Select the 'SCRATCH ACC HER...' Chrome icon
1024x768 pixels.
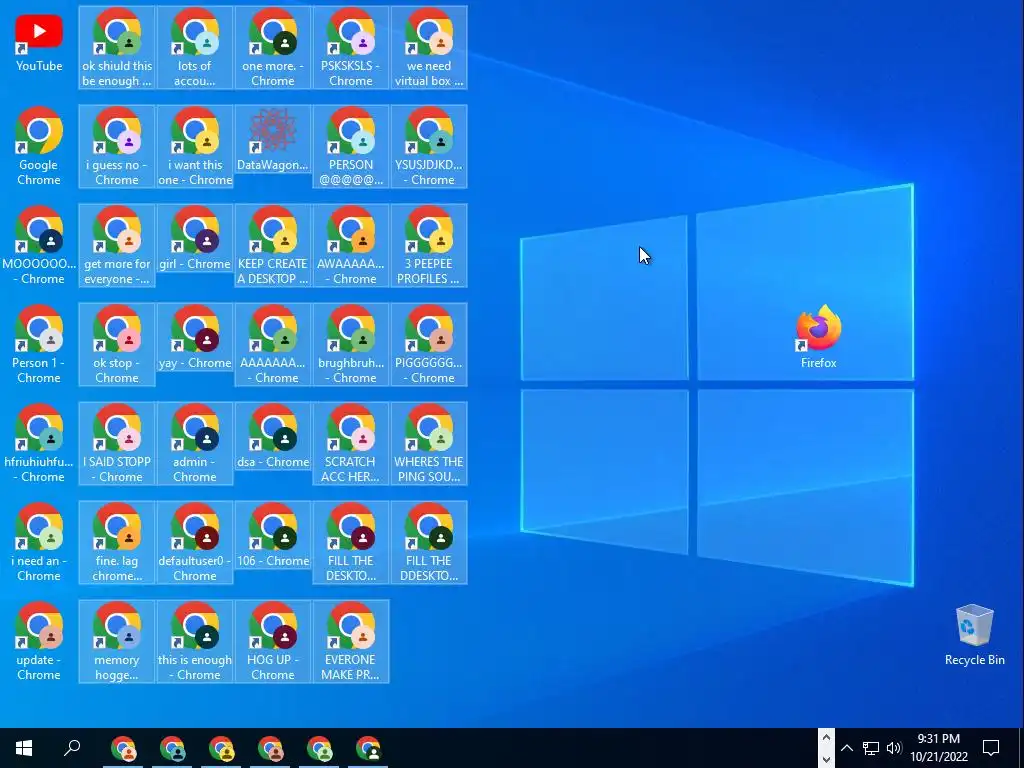click(x=351, y=443)
